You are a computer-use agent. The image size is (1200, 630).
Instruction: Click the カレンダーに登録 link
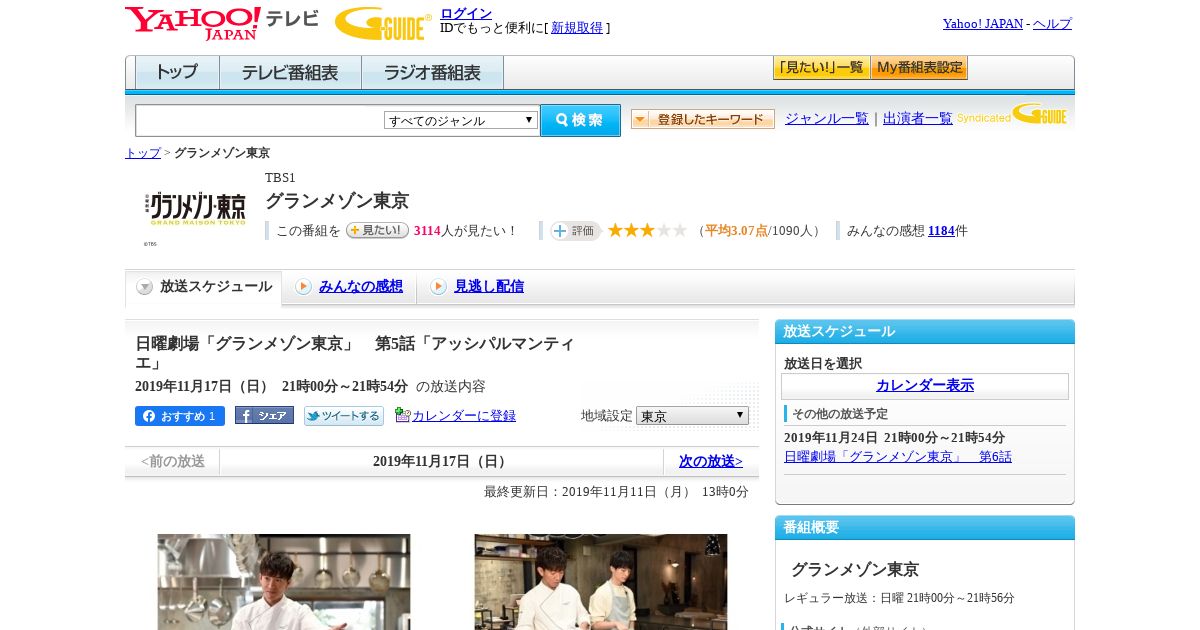coord(464,416)
